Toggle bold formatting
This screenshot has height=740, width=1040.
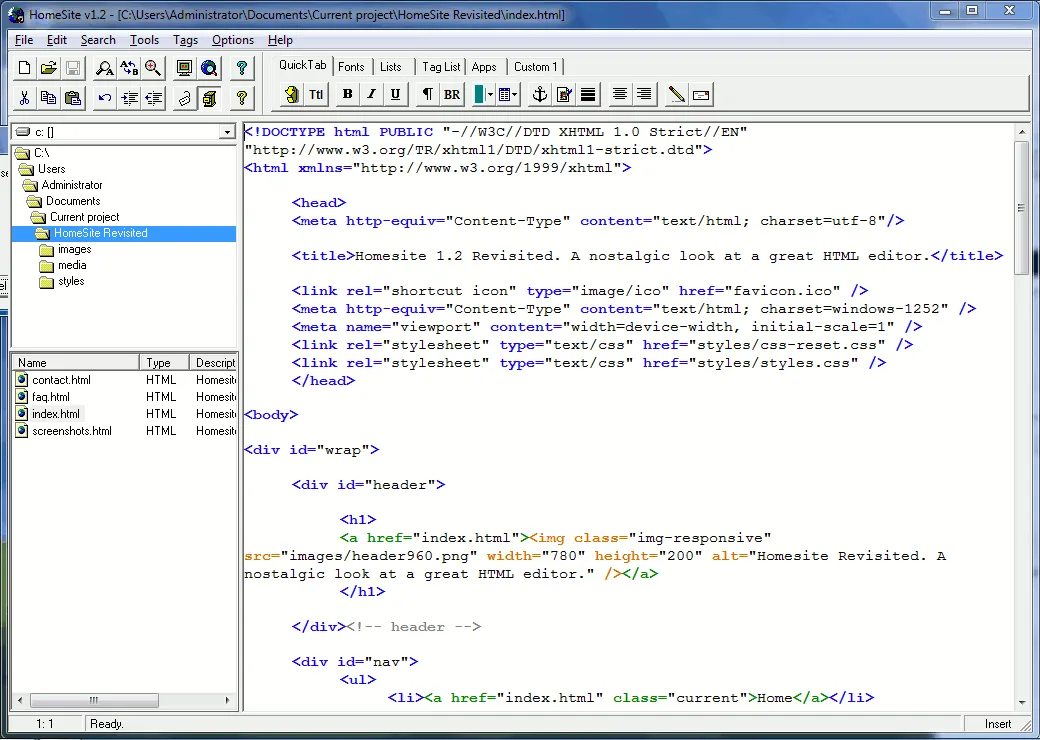coord(346,94)
